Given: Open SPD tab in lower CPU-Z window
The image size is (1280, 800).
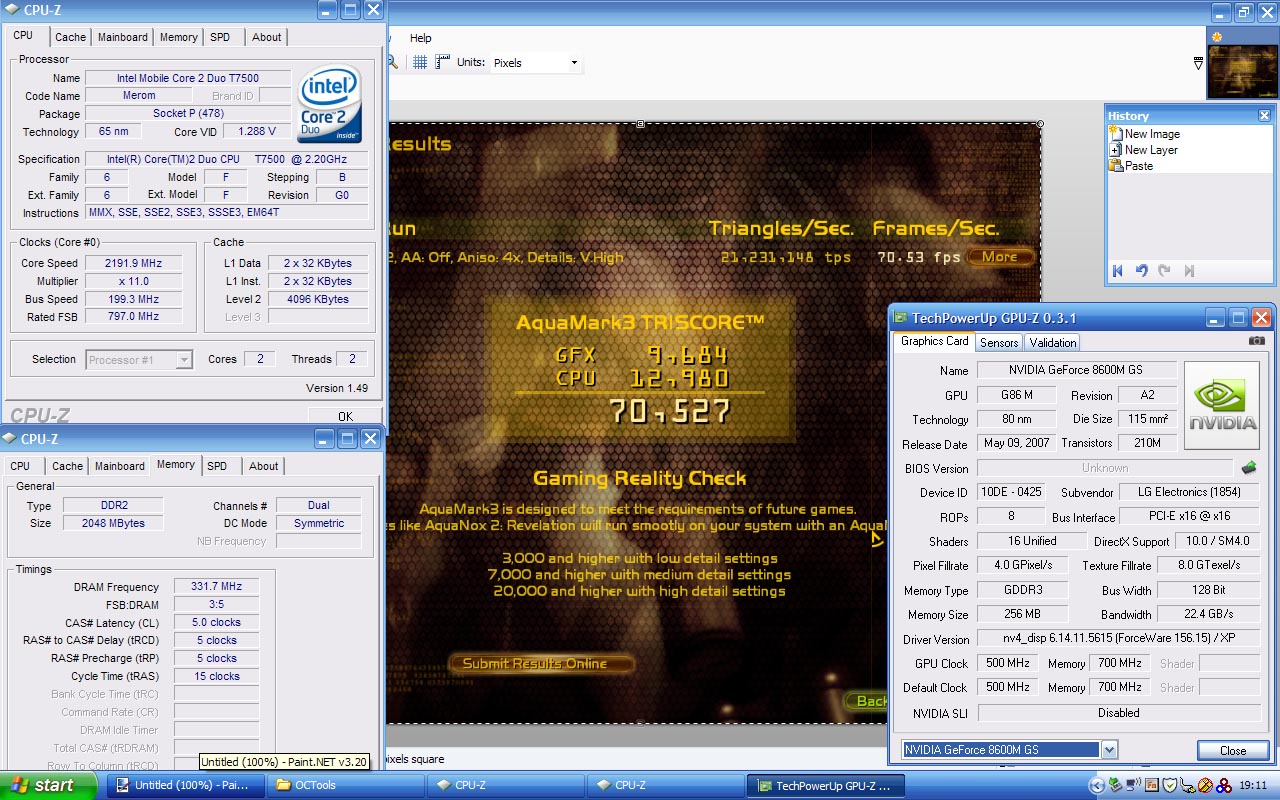Looking at the screenshot, I should click(x=217, y=466).
